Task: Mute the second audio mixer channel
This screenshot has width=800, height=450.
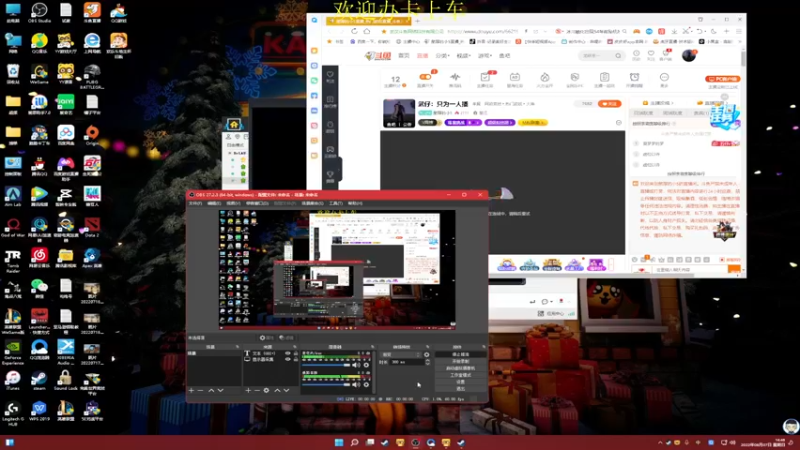Action: coord(356,384)
